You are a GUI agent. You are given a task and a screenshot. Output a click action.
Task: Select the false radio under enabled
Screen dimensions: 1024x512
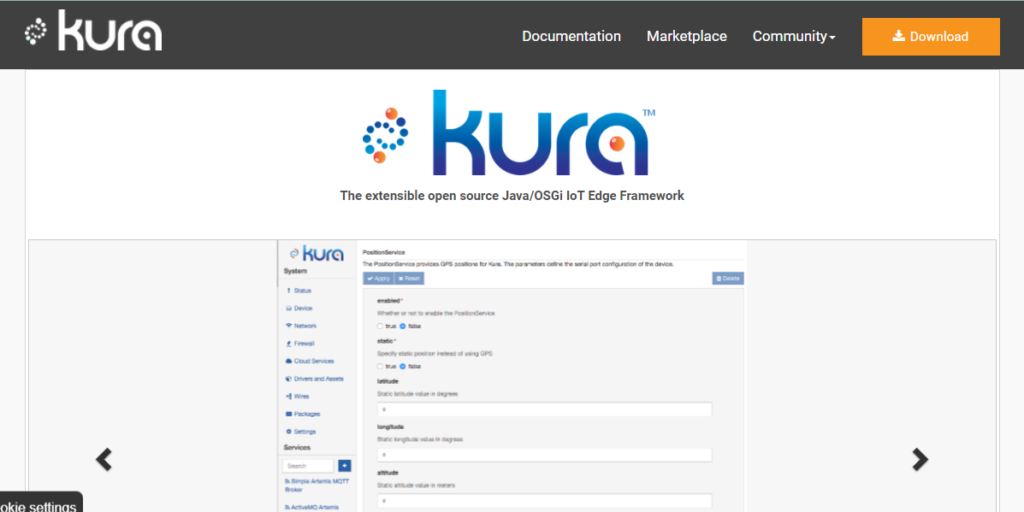402,326
